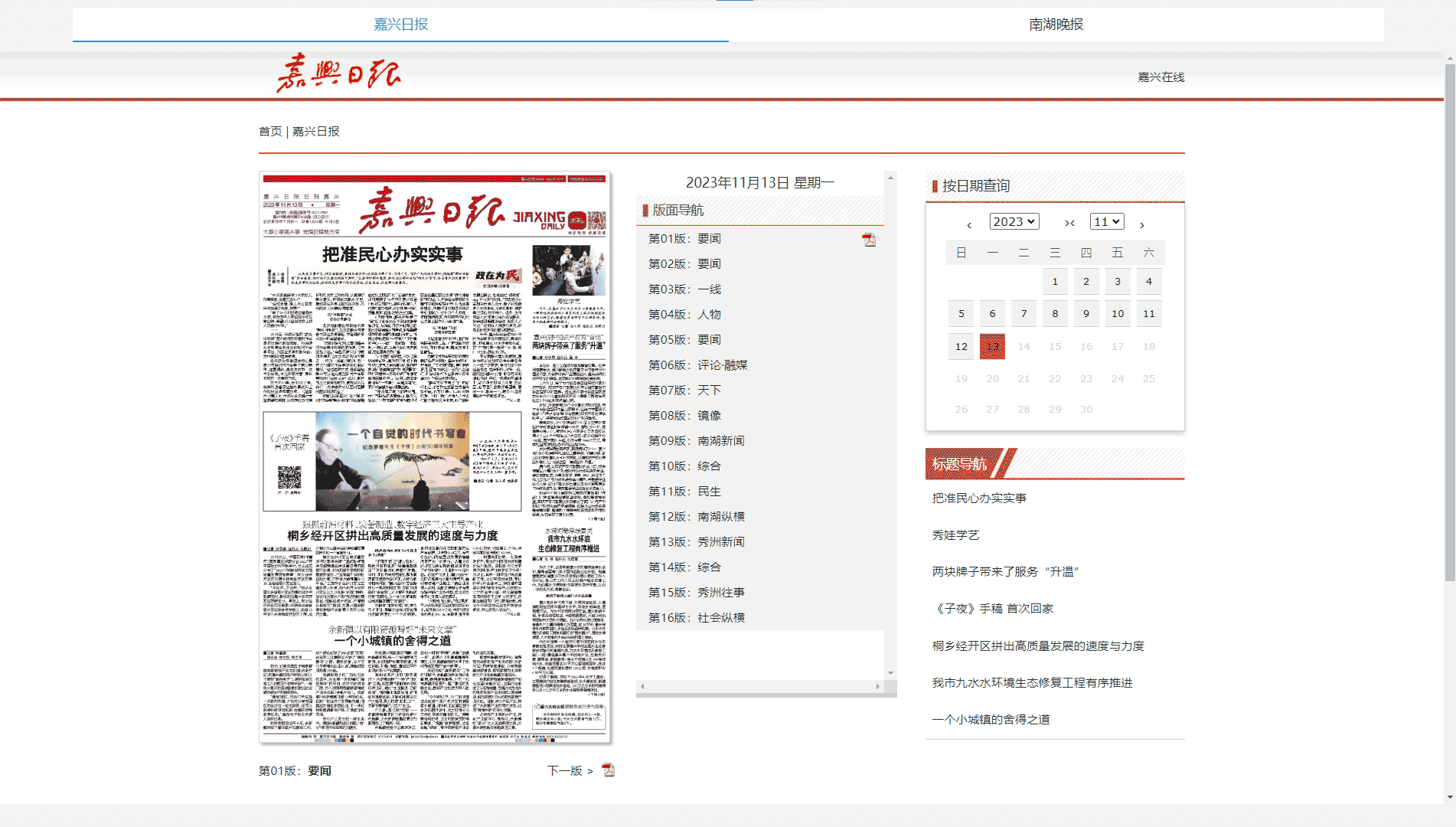Open 第01版：要闻 in page list

(684, 238)
